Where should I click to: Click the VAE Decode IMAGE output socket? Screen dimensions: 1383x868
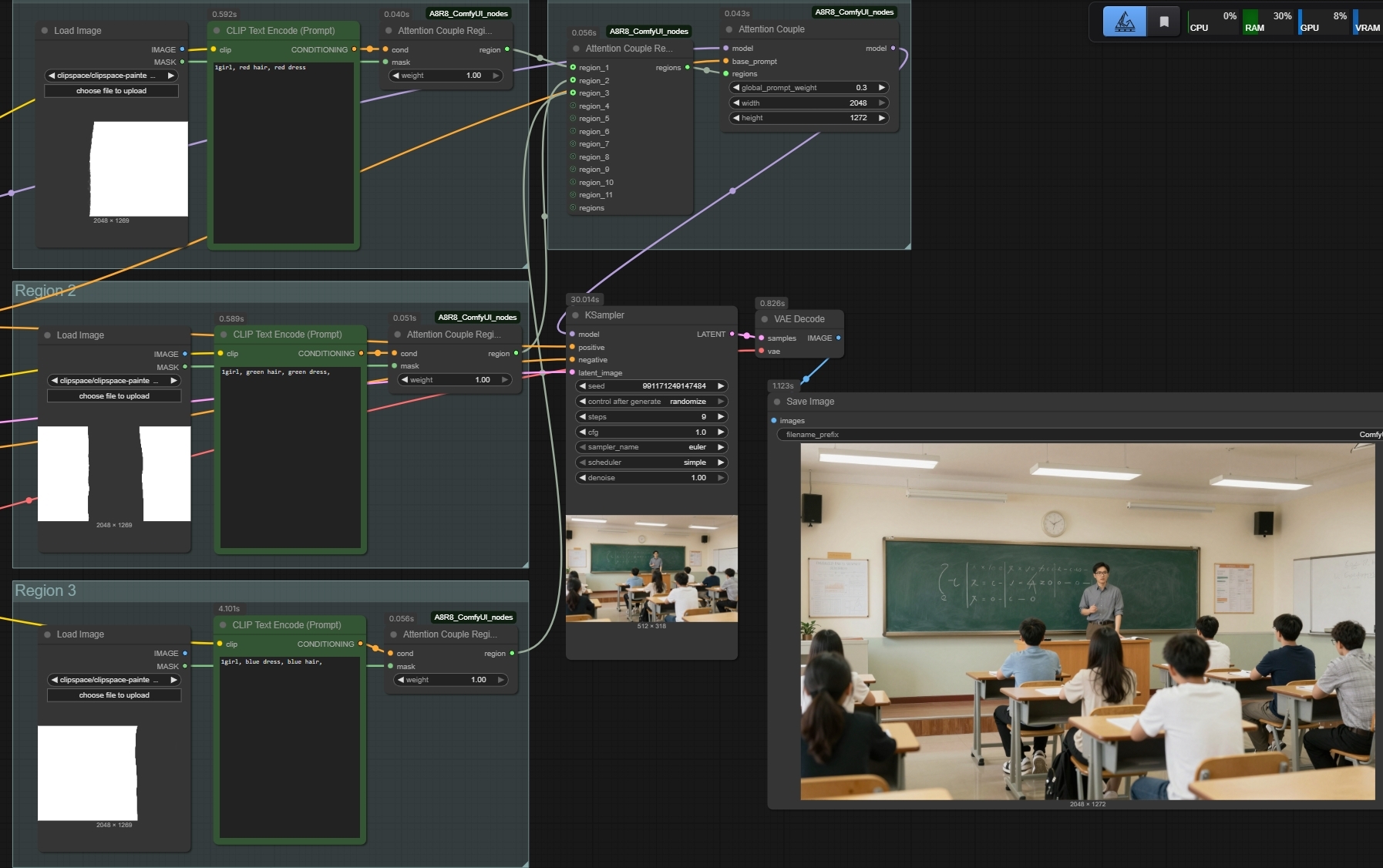pyautogui.click(x=838, y=338)
